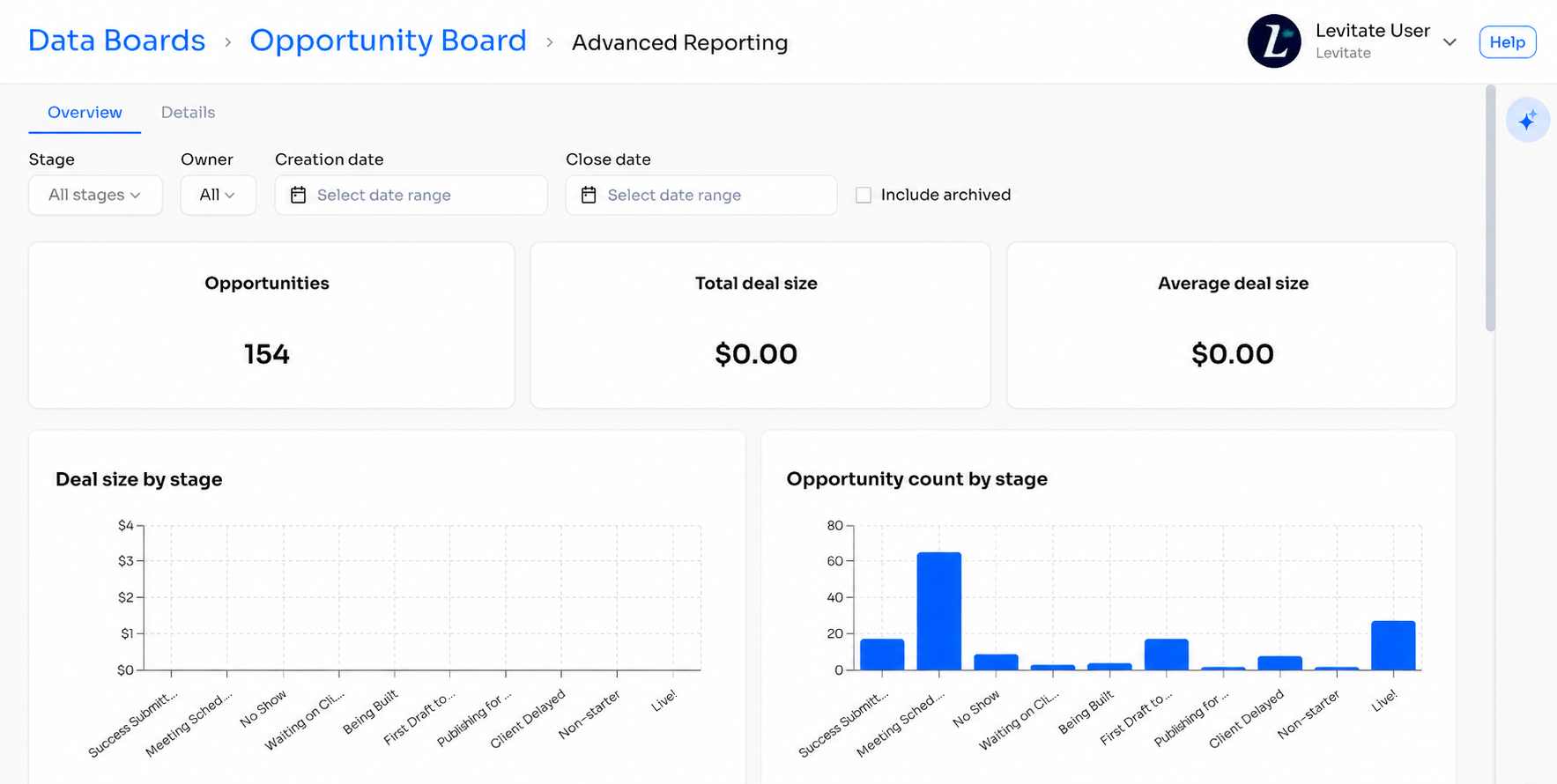Image resolution: width=1557 pixels, height=784 pixels.
Task: Click the calendar icon in Close date field
Action: (x=589, y=195)
